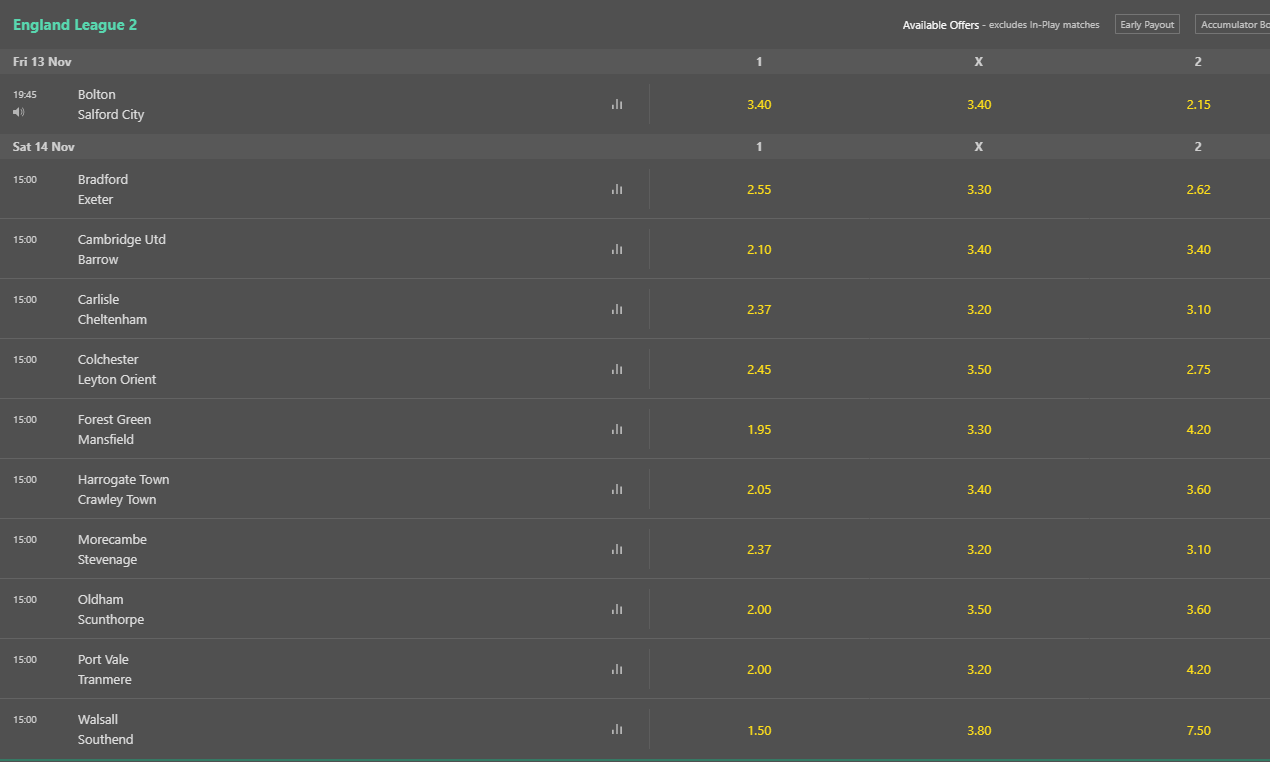Image resolution: width=1270 pixels, height=762 pixels.
Task: Select Bolton home win odds 3.40
Action: pos(759,104)
